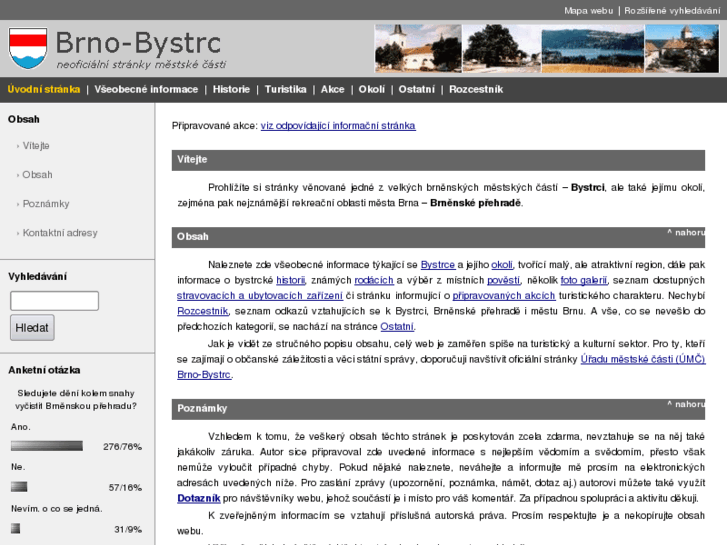Image resolution: width=727 pixels, height=545 pixels.
Task: Open Rozšířené vyhledávání in the top bar
Action: [672, 11]
